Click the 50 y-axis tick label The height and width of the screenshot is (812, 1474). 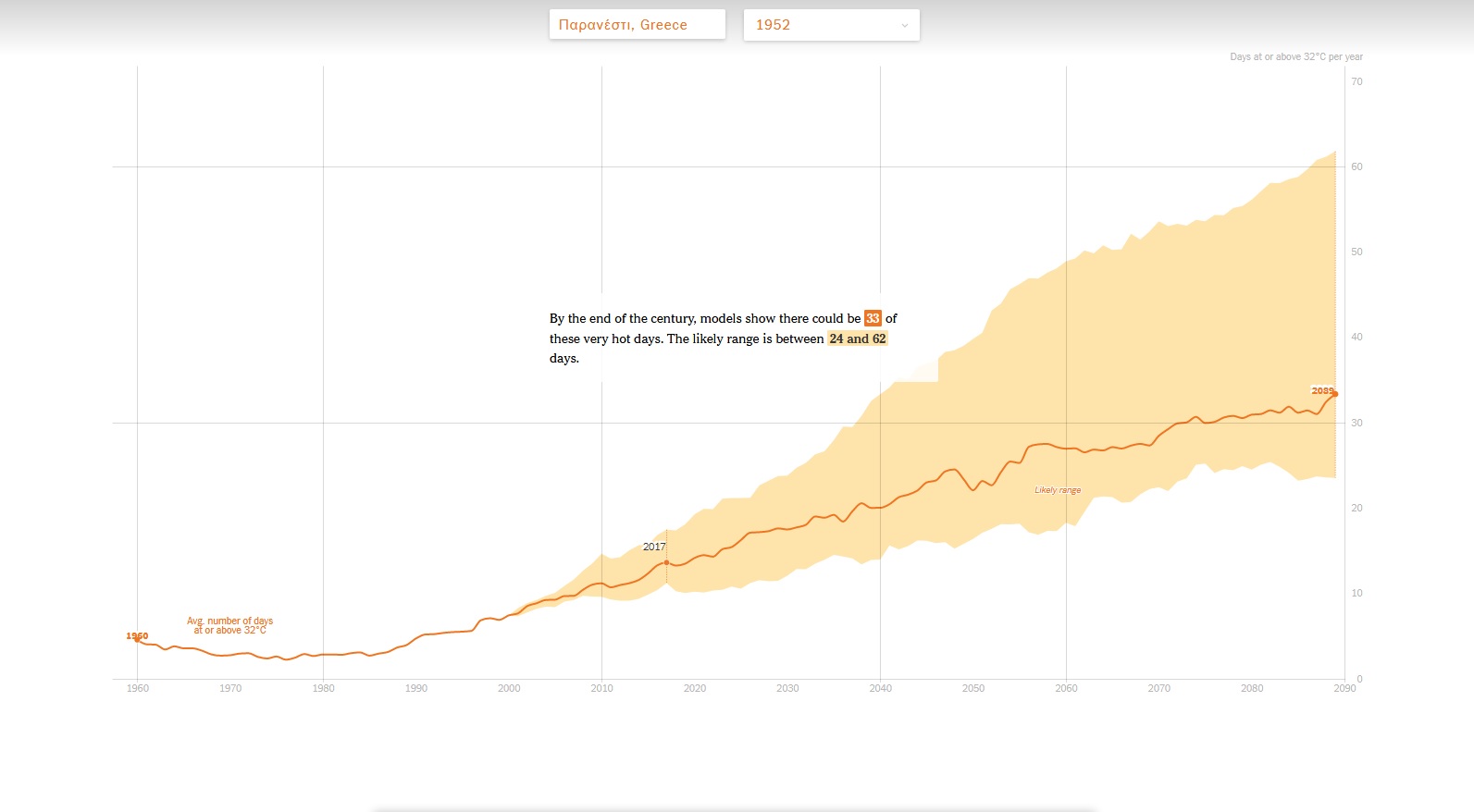[1356, 252]
